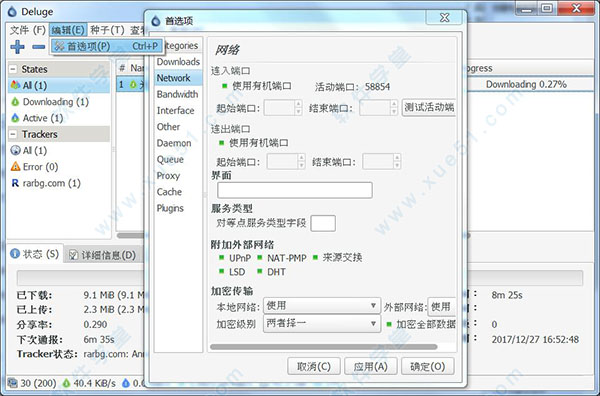Viewport: 600px width, 396px height.
Task: Click the droplet icon in the preferences dialog title
Action: click(x=156, y=21)
